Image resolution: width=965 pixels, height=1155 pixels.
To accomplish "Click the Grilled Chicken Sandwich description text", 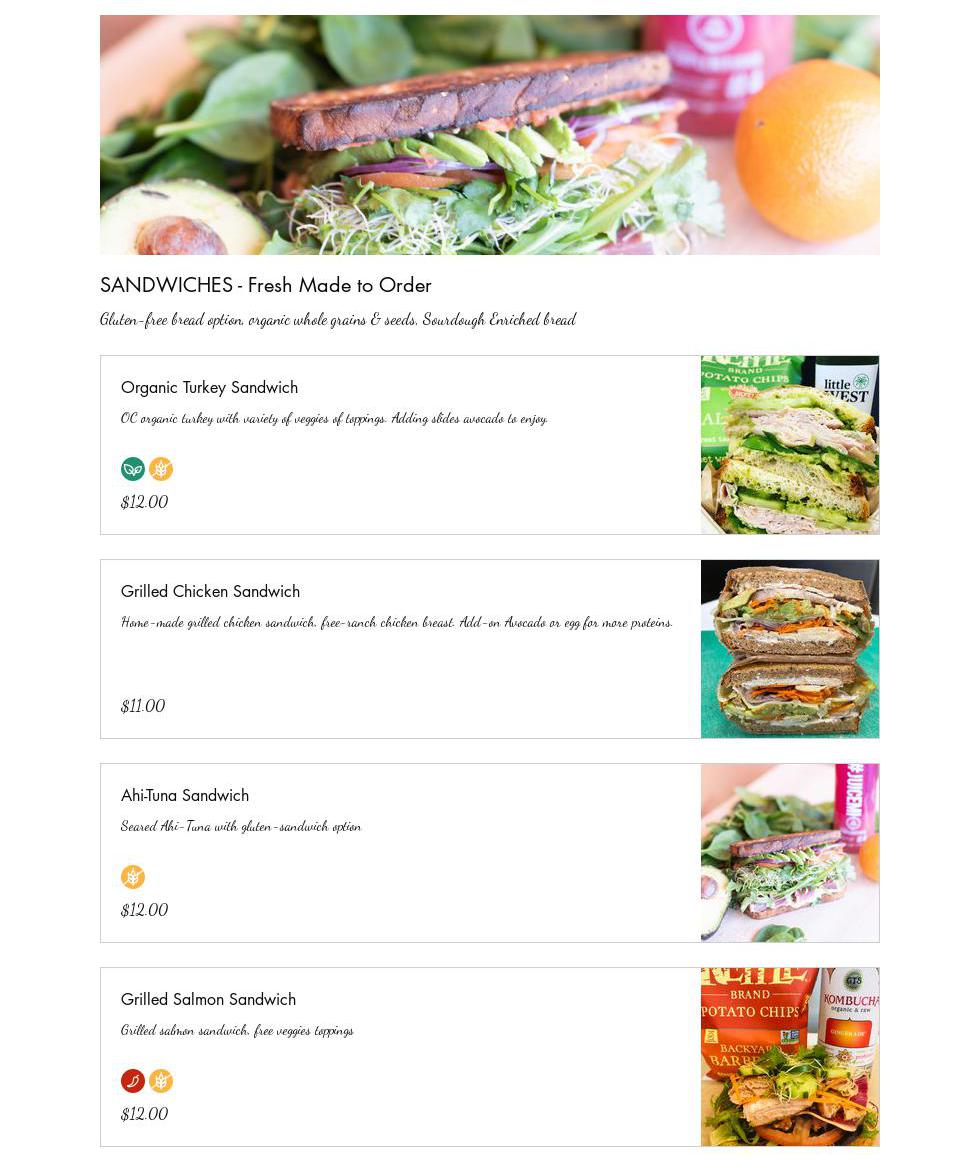I will 397,622.
